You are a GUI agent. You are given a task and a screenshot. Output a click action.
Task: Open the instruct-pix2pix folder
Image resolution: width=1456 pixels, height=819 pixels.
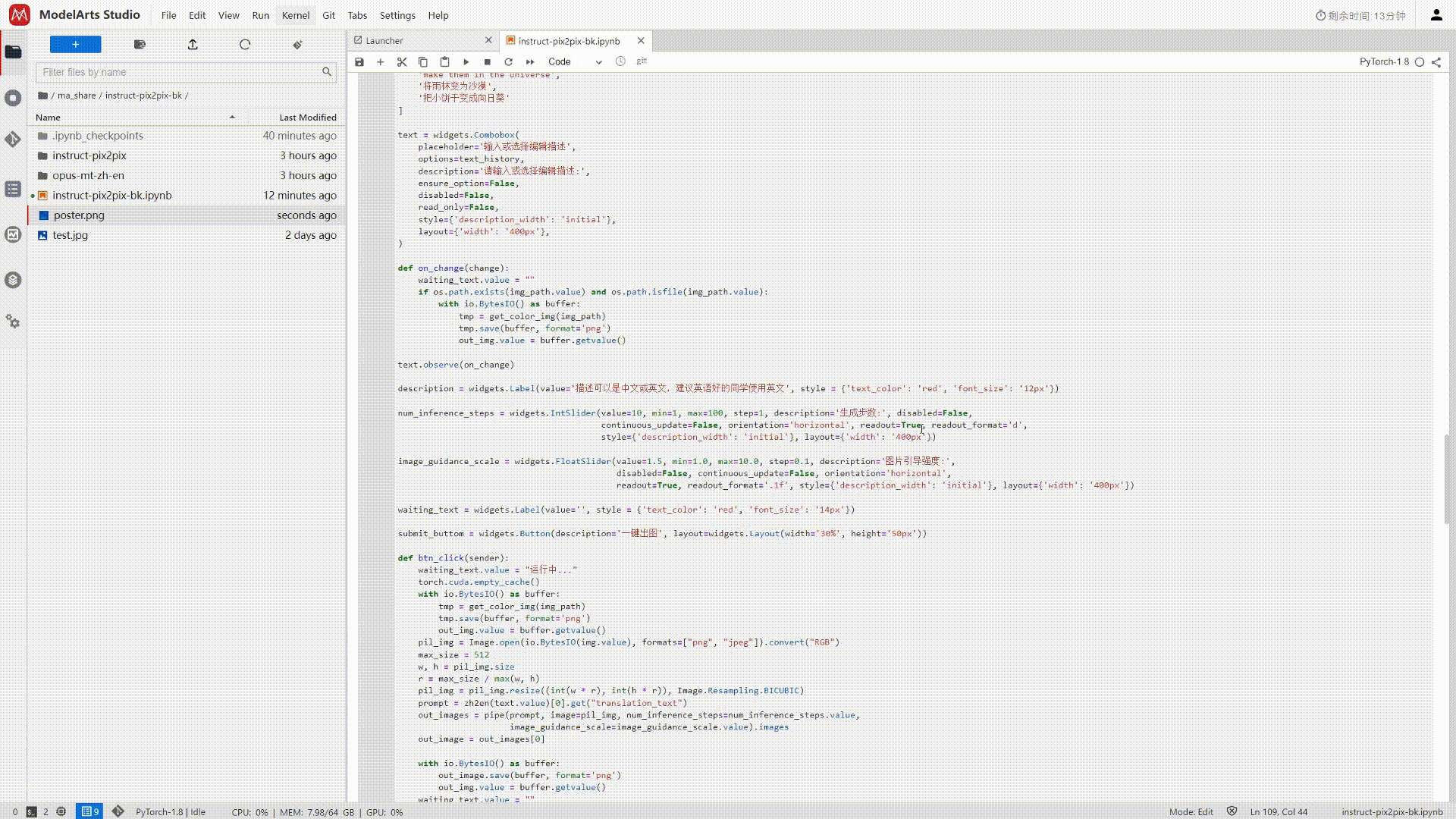89,155
